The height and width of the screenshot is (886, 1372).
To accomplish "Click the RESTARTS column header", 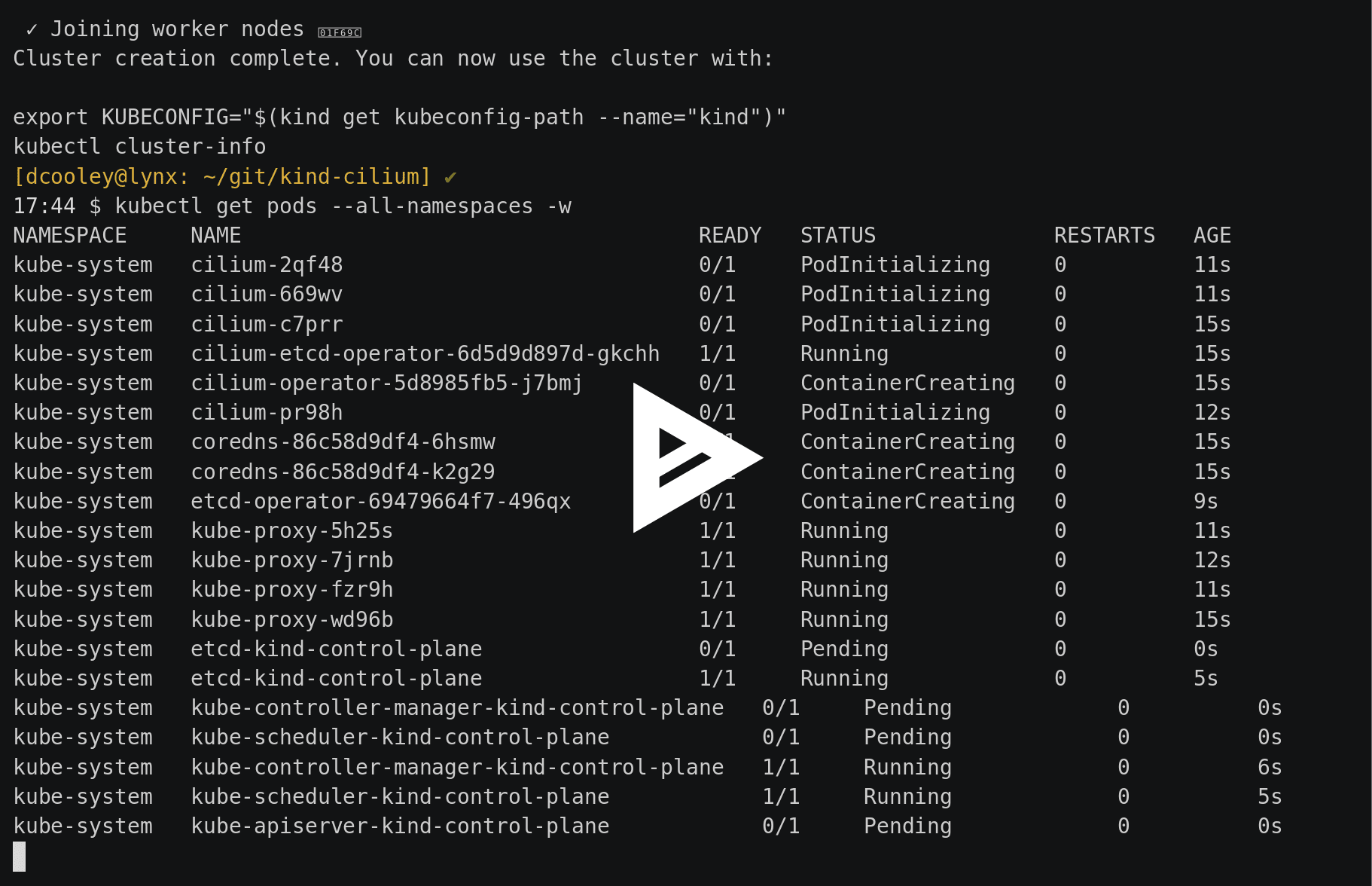I will 1105,236.
